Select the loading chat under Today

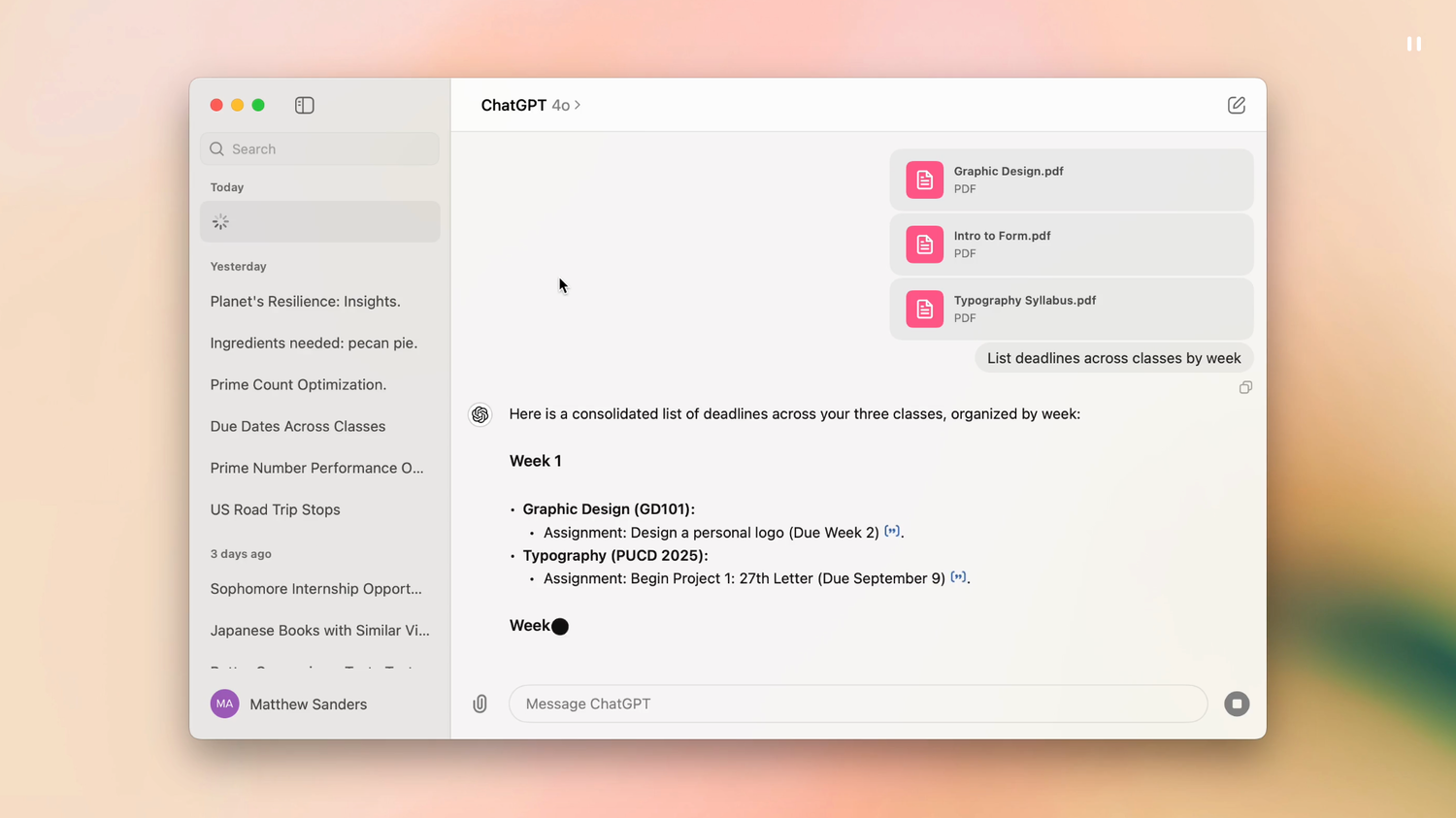pos(319,222)
